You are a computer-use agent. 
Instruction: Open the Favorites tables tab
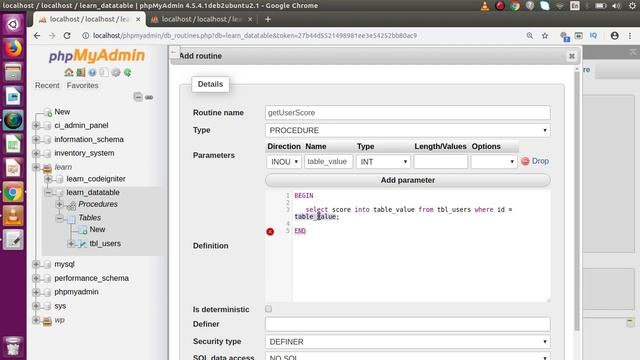coord(82,85)
